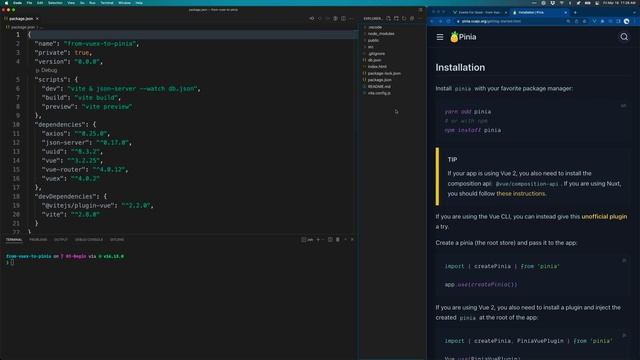Screen dimensions: 640x360
Task: Click the split editor icon
Action: (343, 18)
